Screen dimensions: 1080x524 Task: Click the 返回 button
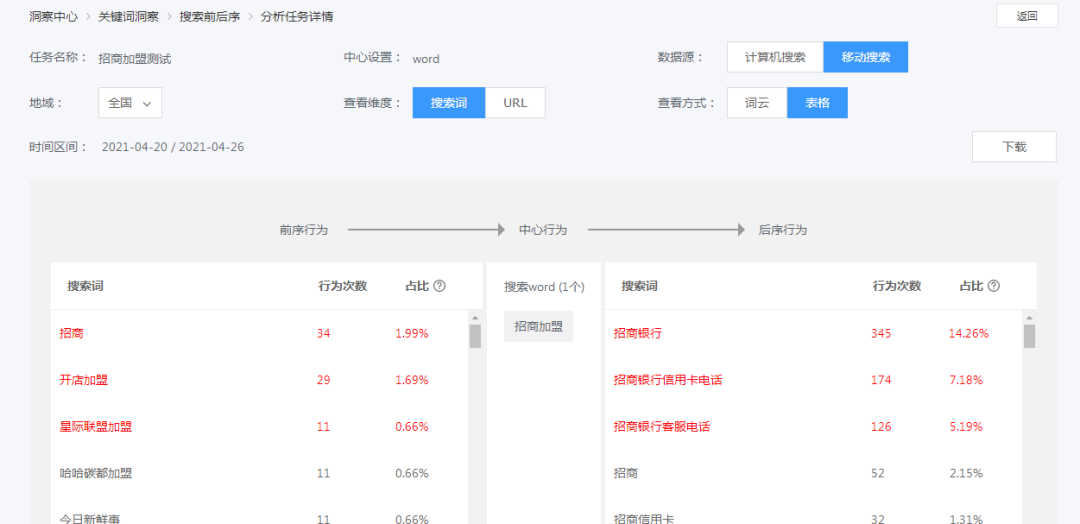click(1027, 16)
